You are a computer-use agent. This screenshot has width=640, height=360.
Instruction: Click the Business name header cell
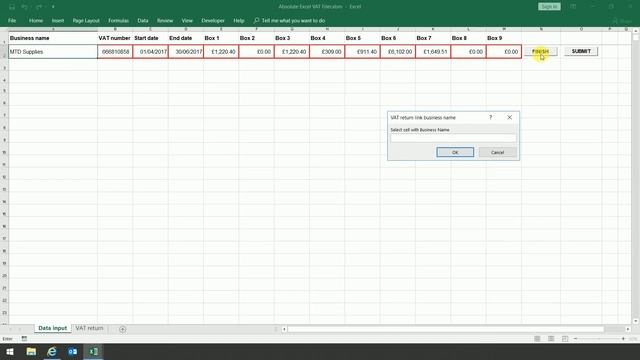coord(53,38)
